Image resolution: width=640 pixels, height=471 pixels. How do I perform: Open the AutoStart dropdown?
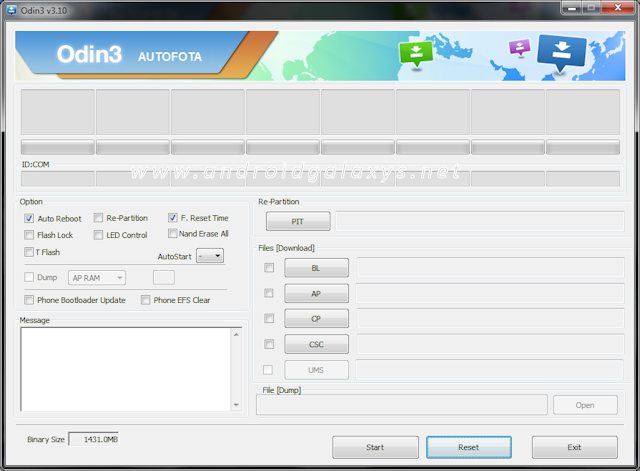point(210,256)
